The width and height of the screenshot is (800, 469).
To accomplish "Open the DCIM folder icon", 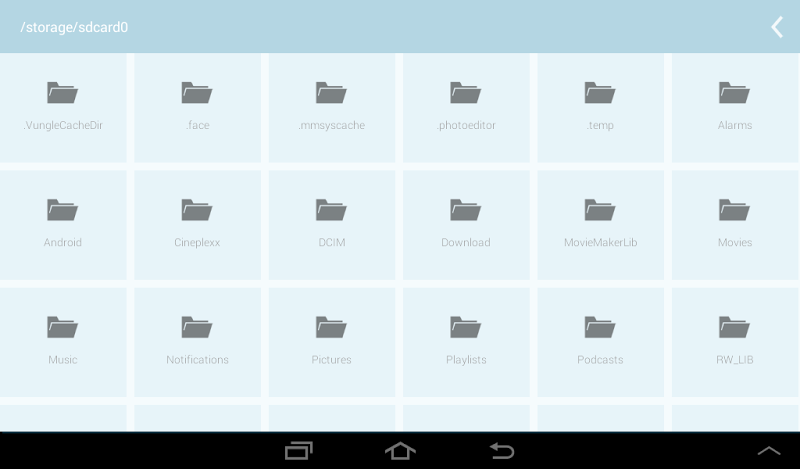I will 331,210.
